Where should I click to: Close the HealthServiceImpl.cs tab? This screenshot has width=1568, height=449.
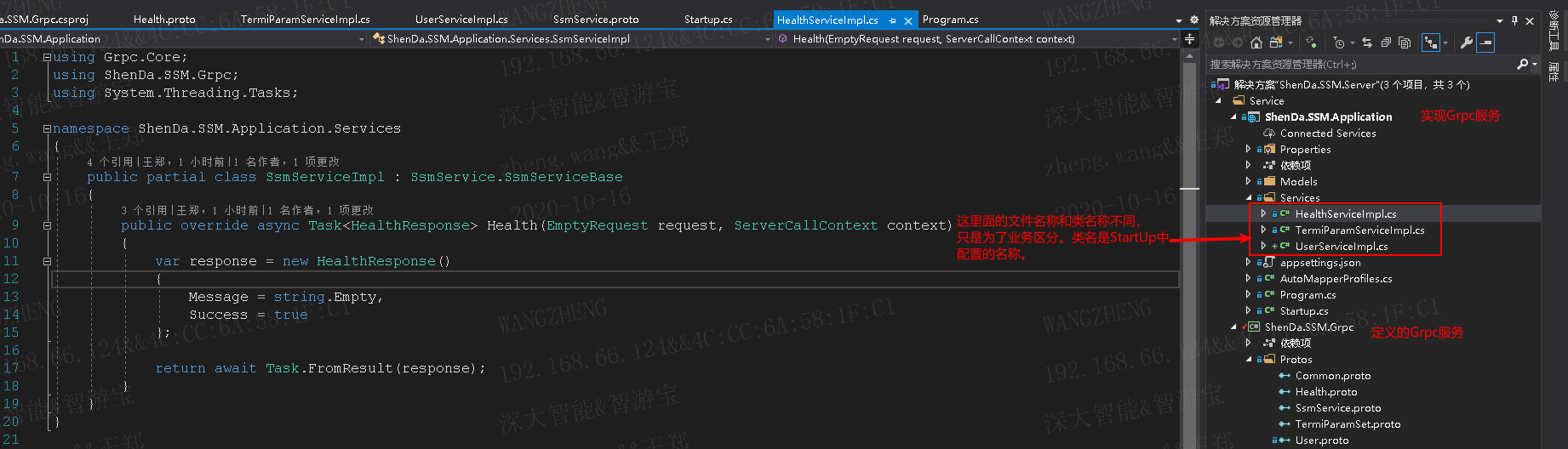(908, 20)
